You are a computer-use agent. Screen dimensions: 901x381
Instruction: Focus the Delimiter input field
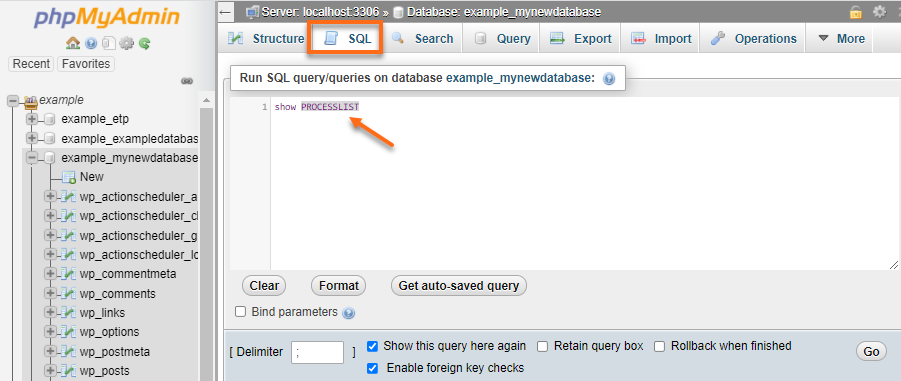pos(317,352)
